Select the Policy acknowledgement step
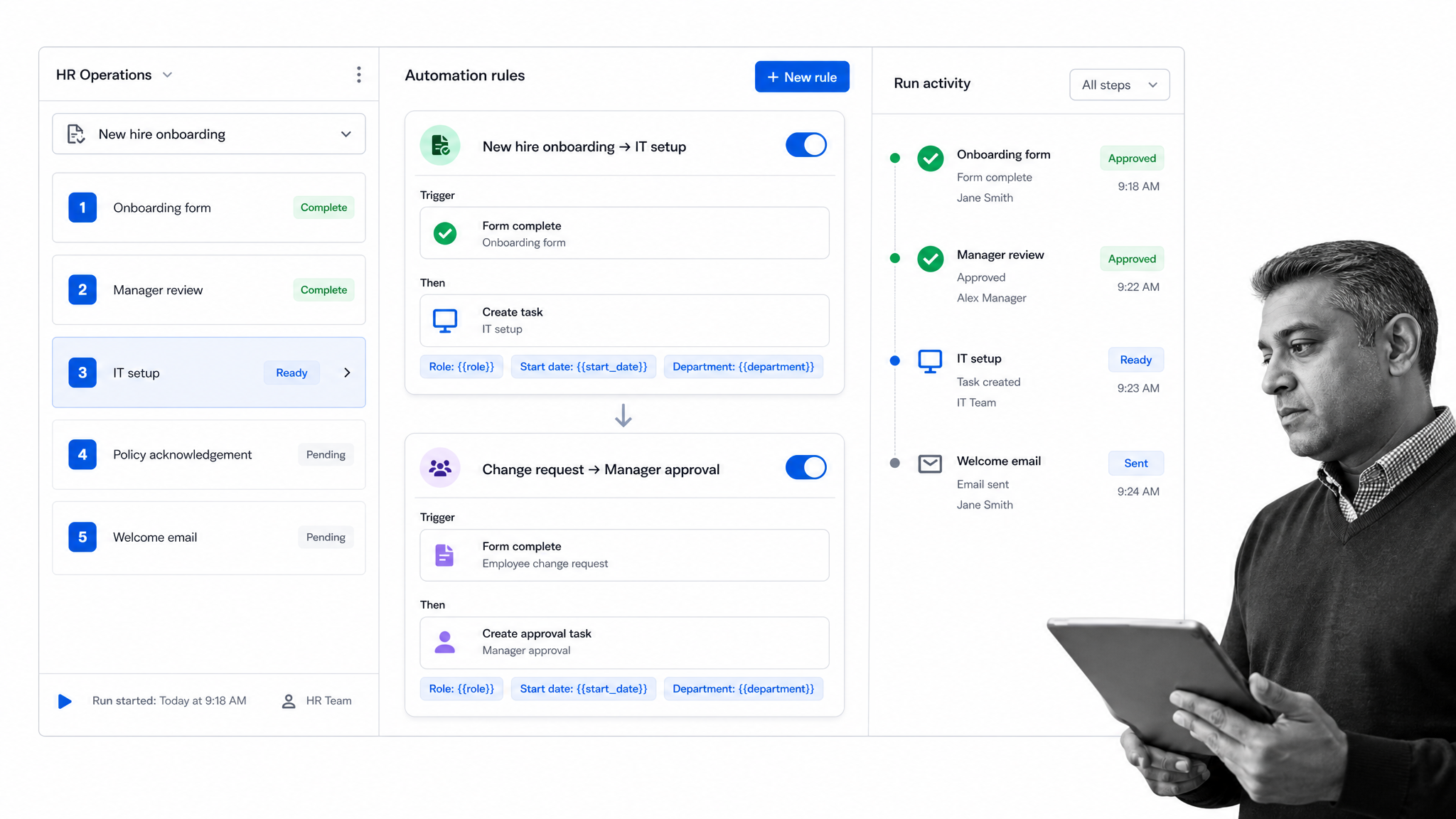This screenshot has width=1456, height=819. (x=209, y=454)
